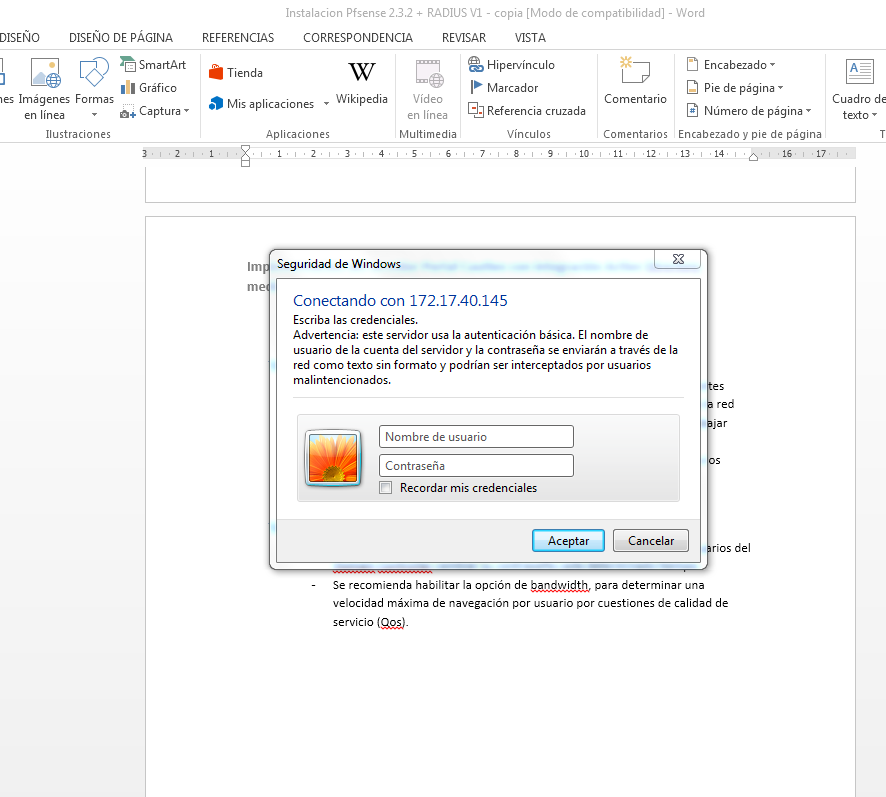Click the misspelled word 'bandwidth' in the document

tap(559, 585)
